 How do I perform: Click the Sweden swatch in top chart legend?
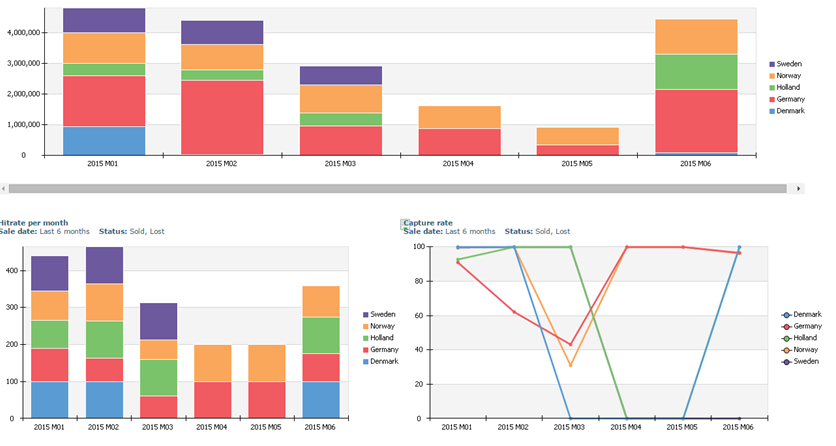(771, 64)
